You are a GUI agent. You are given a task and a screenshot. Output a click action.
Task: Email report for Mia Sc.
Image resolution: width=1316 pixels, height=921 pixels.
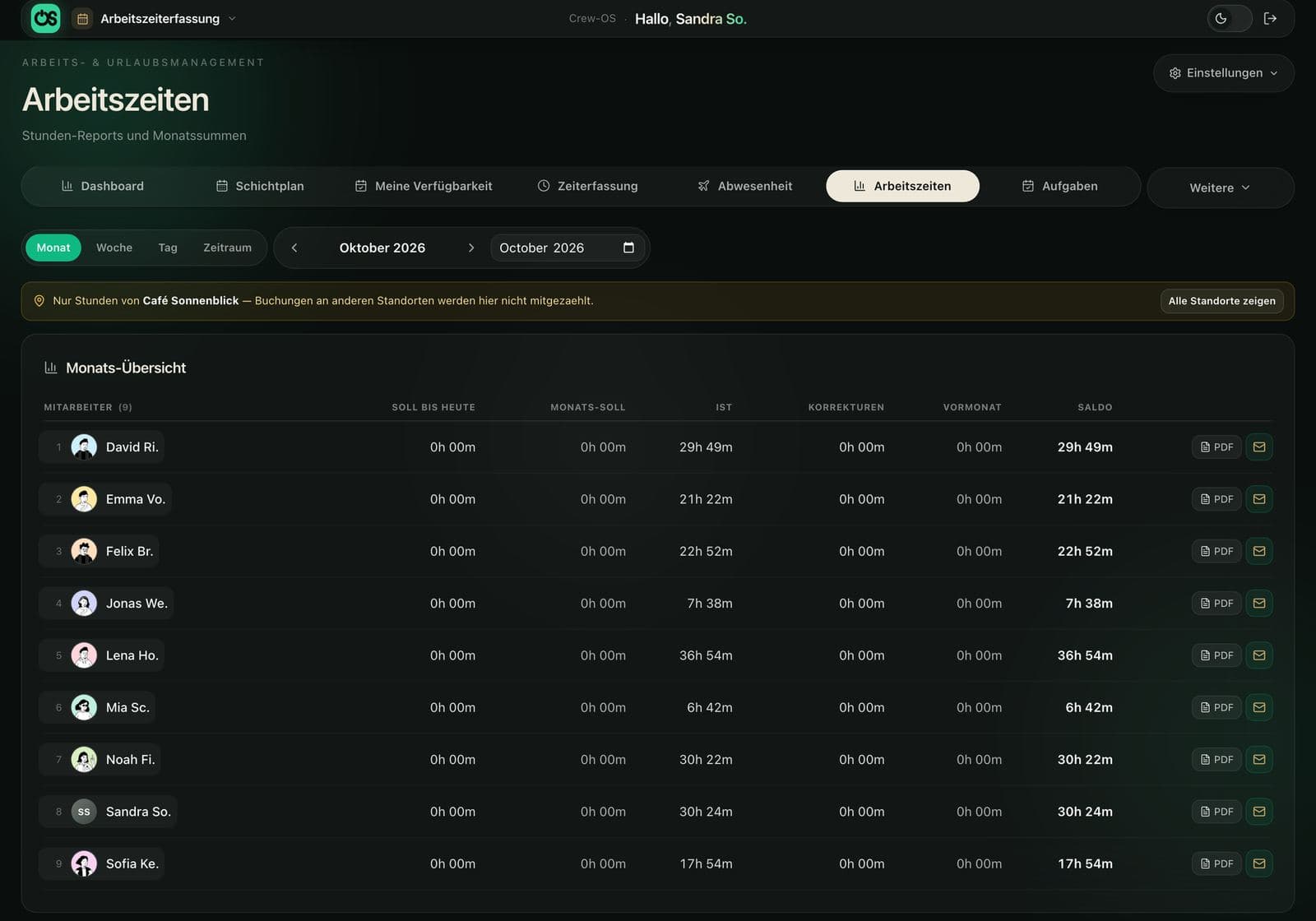click(1259, 707)
